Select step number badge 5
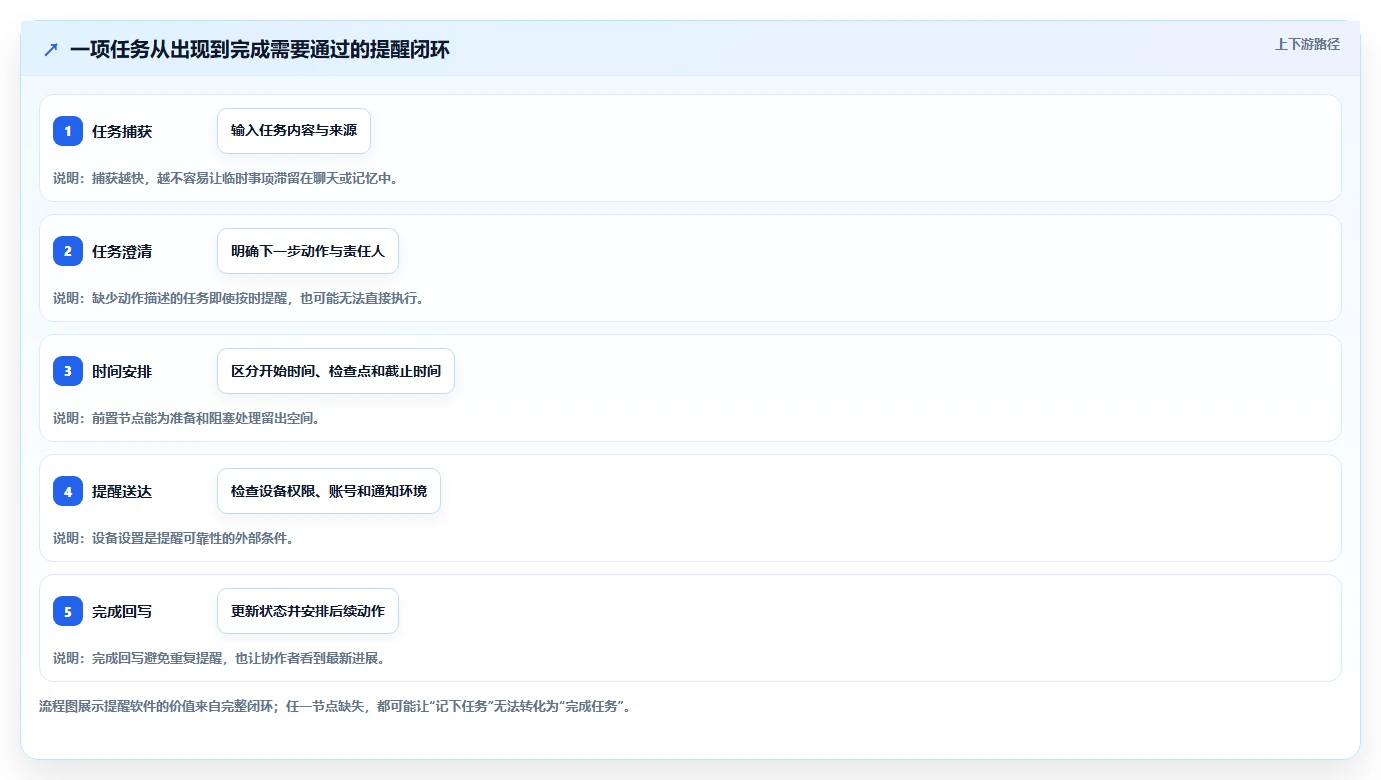This screenshot has height=780, width=1381. click(x=68, y=611)
